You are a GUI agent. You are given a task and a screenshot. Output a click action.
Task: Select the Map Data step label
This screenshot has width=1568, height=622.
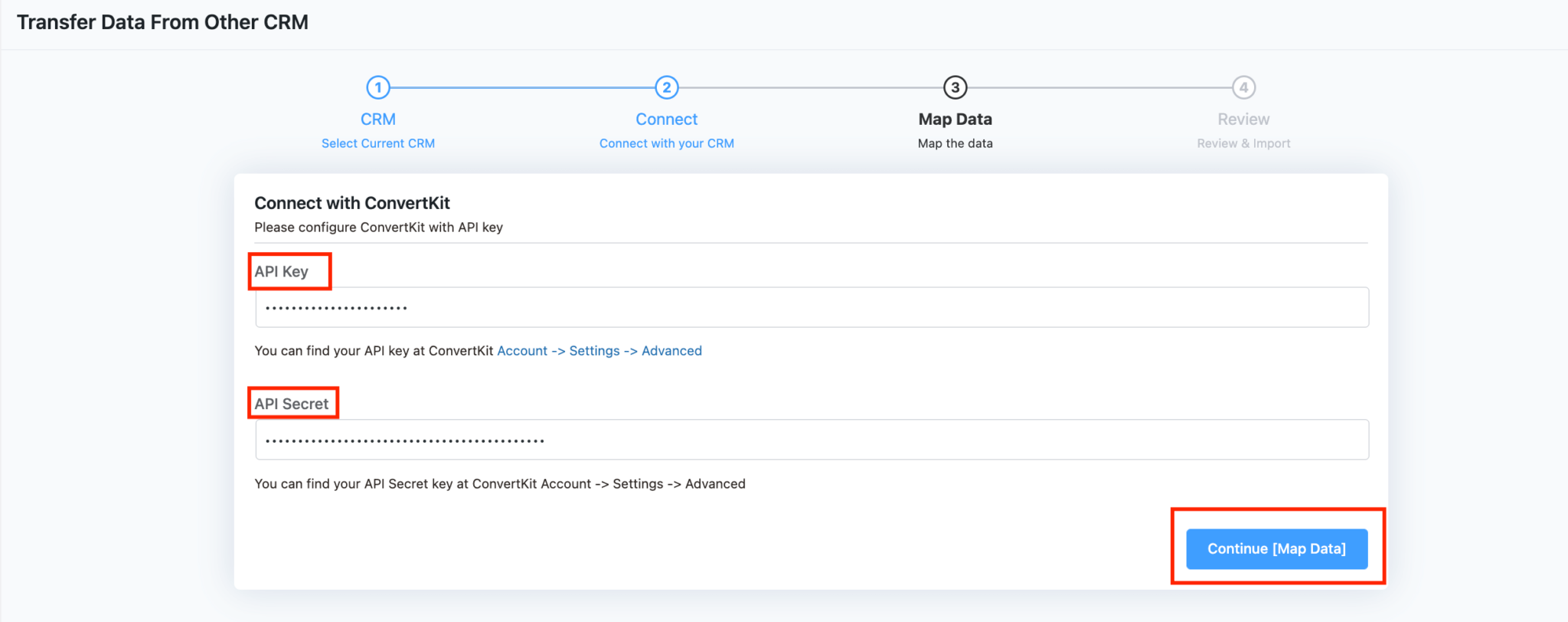tap(955, 119)
